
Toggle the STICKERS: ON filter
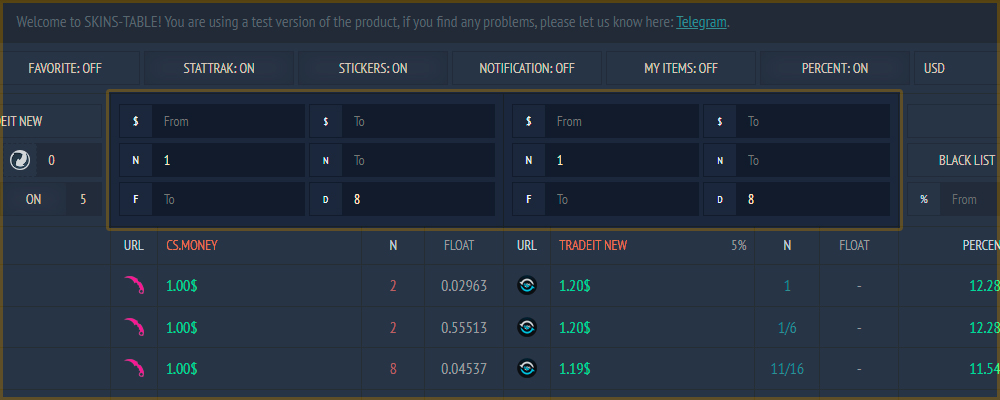[x=373, y=68]
